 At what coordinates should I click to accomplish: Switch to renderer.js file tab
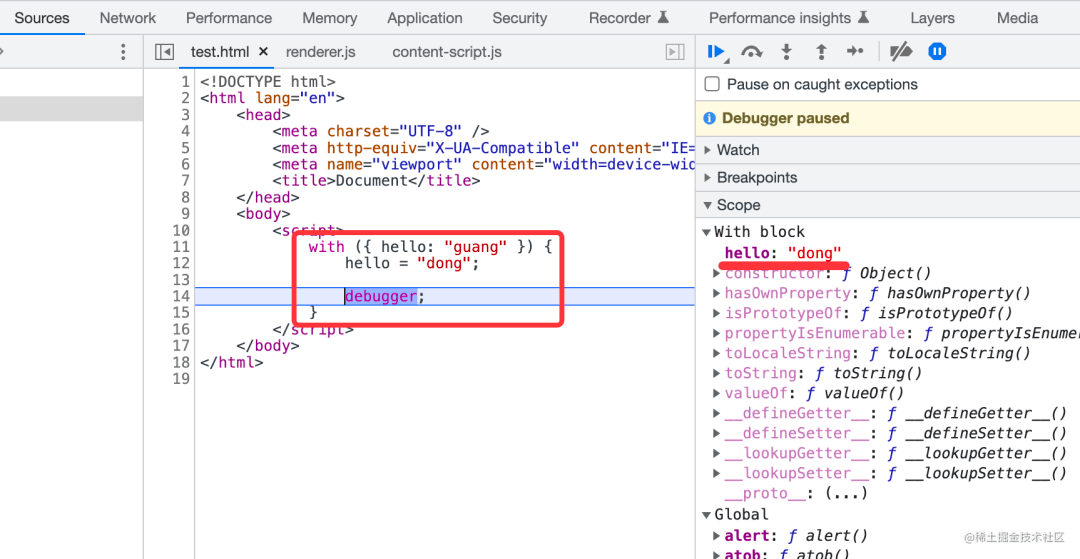click(320, 52)
